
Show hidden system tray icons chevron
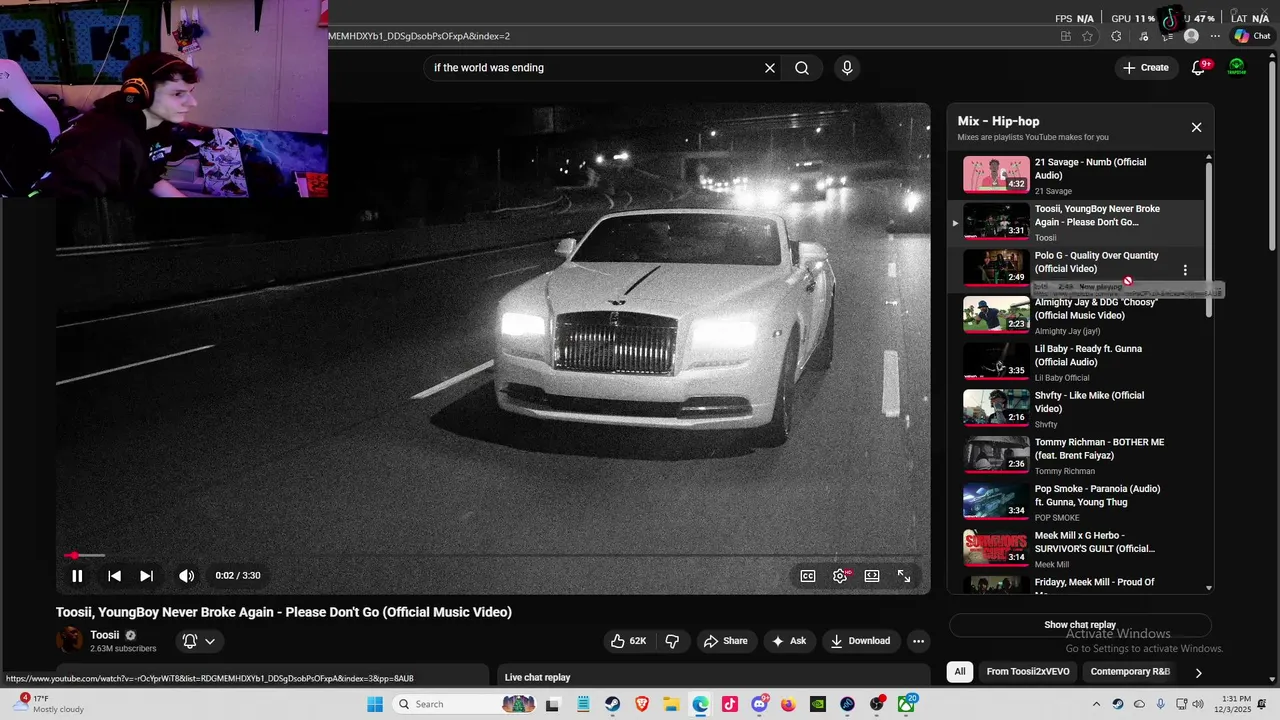pos(1097,704)
